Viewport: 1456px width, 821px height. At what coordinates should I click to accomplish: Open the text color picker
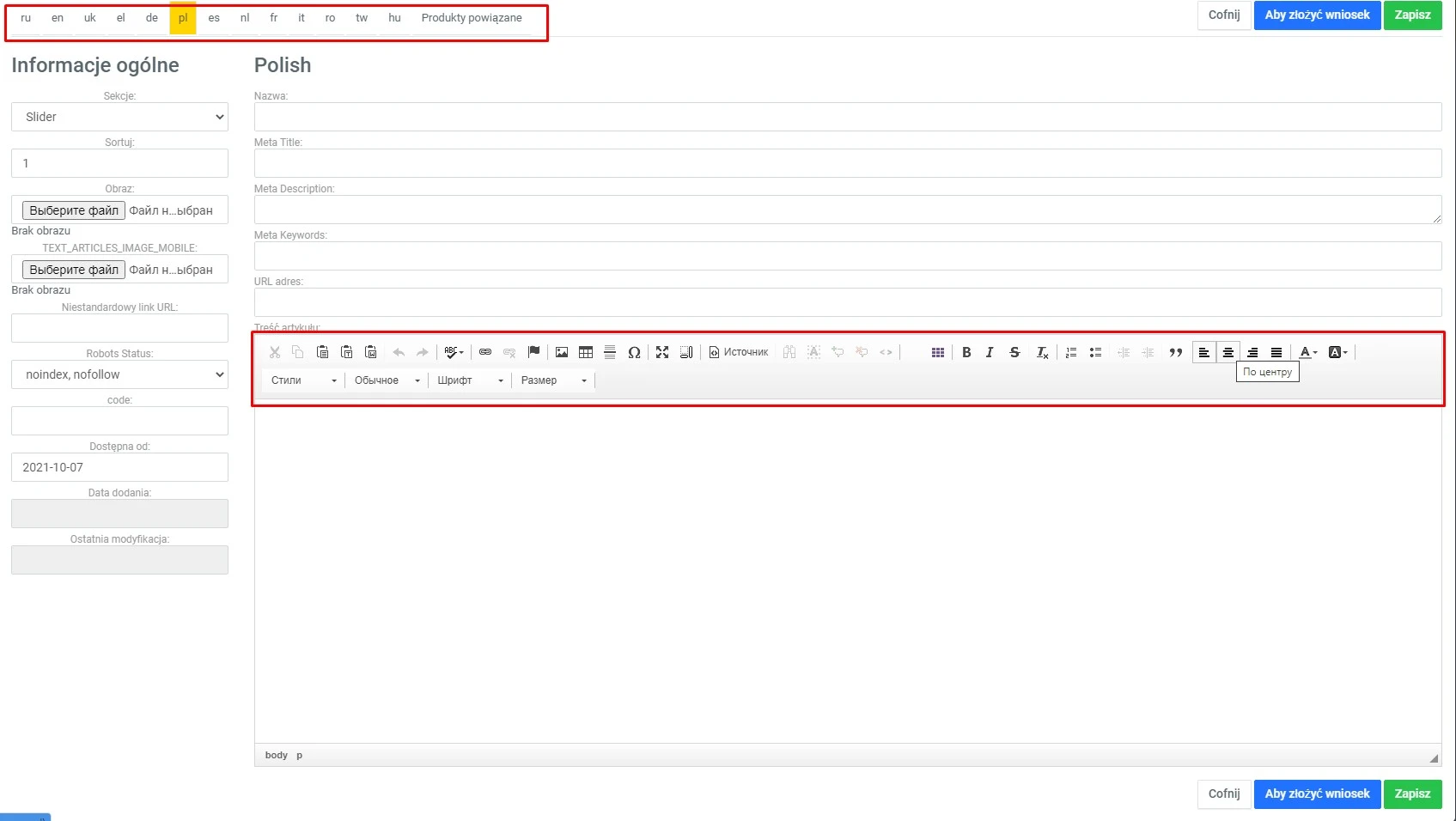coord(1307,352)
